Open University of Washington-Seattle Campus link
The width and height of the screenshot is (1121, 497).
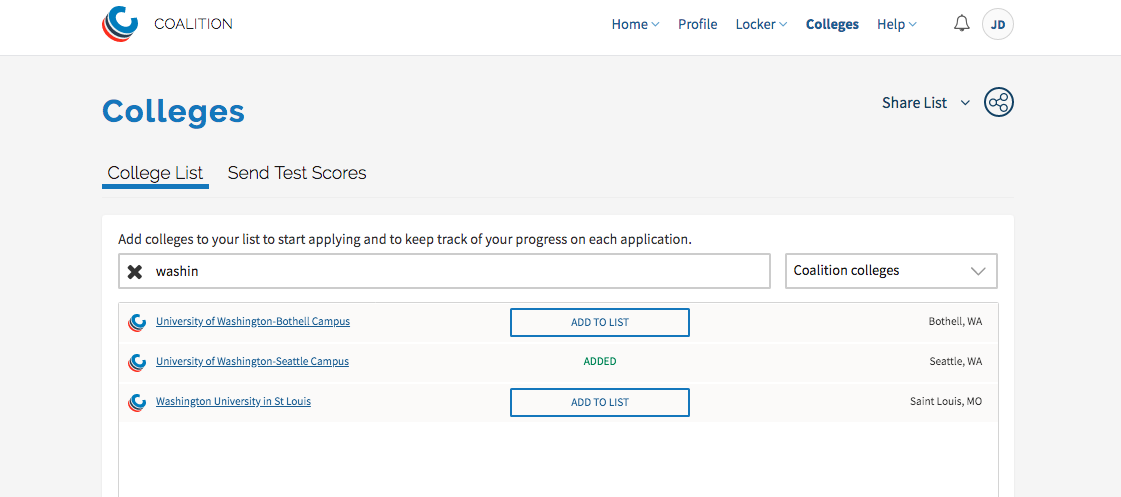click(252, 362)
